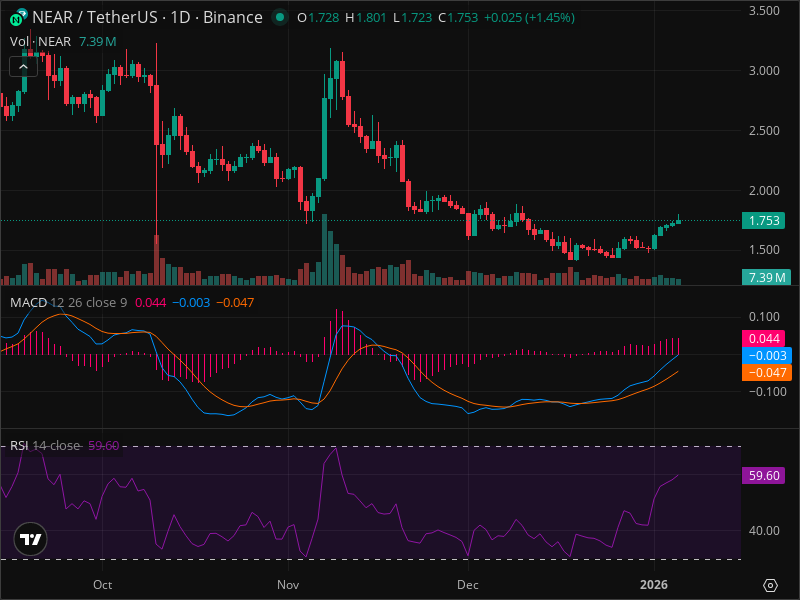The height and width of the screenshot is (600, 800).
Task: Open chart settings gear icon
Action: tap(770, 585)
